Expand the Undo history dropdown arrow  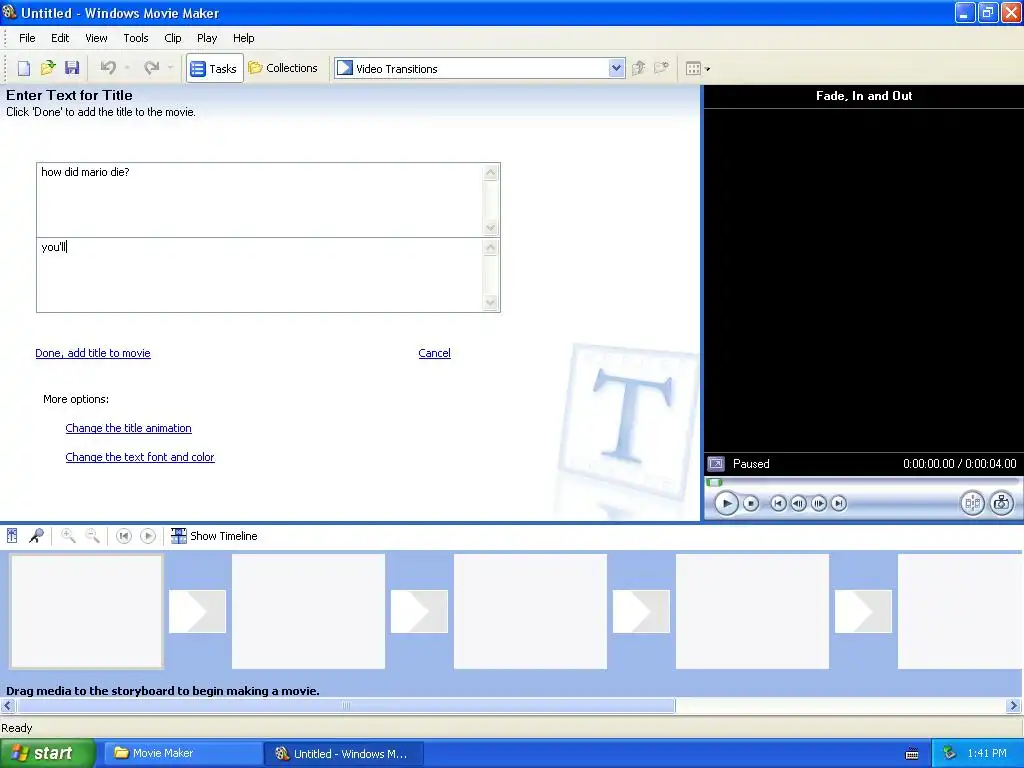(x=127, y=68)
